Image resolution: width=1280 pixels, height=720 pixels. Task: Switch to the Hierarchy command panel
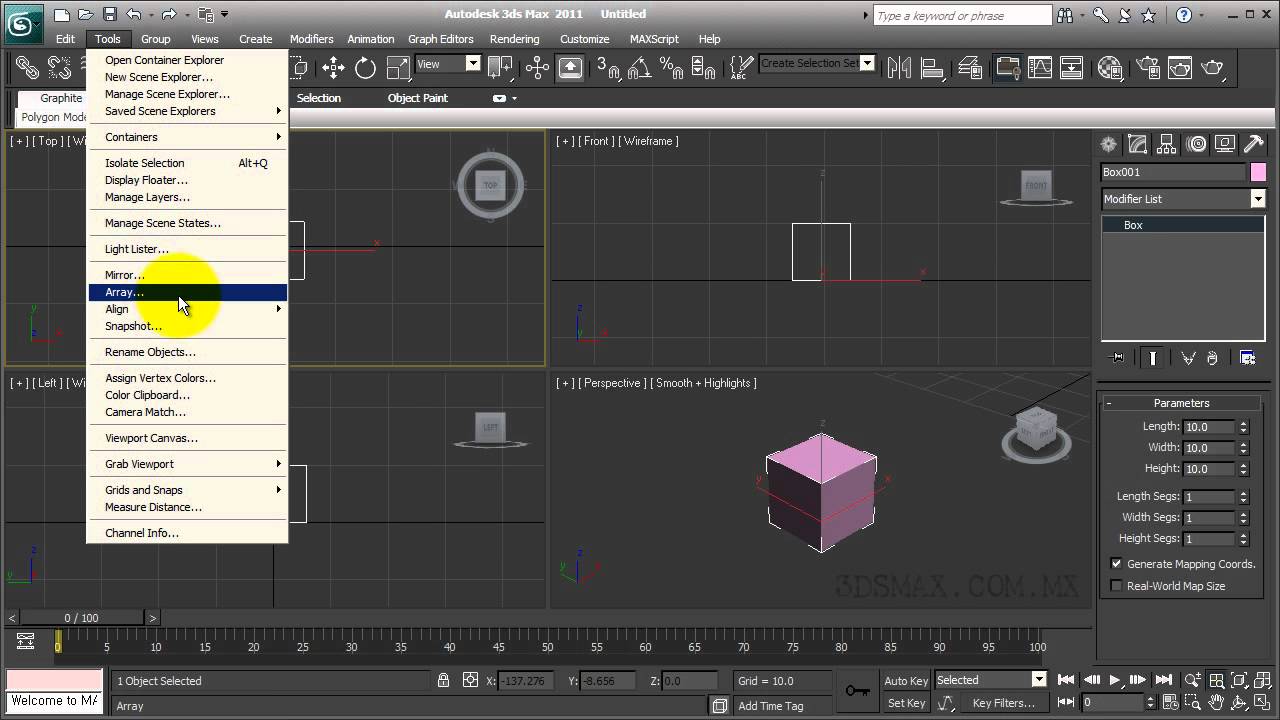[x=1166, y=145]
